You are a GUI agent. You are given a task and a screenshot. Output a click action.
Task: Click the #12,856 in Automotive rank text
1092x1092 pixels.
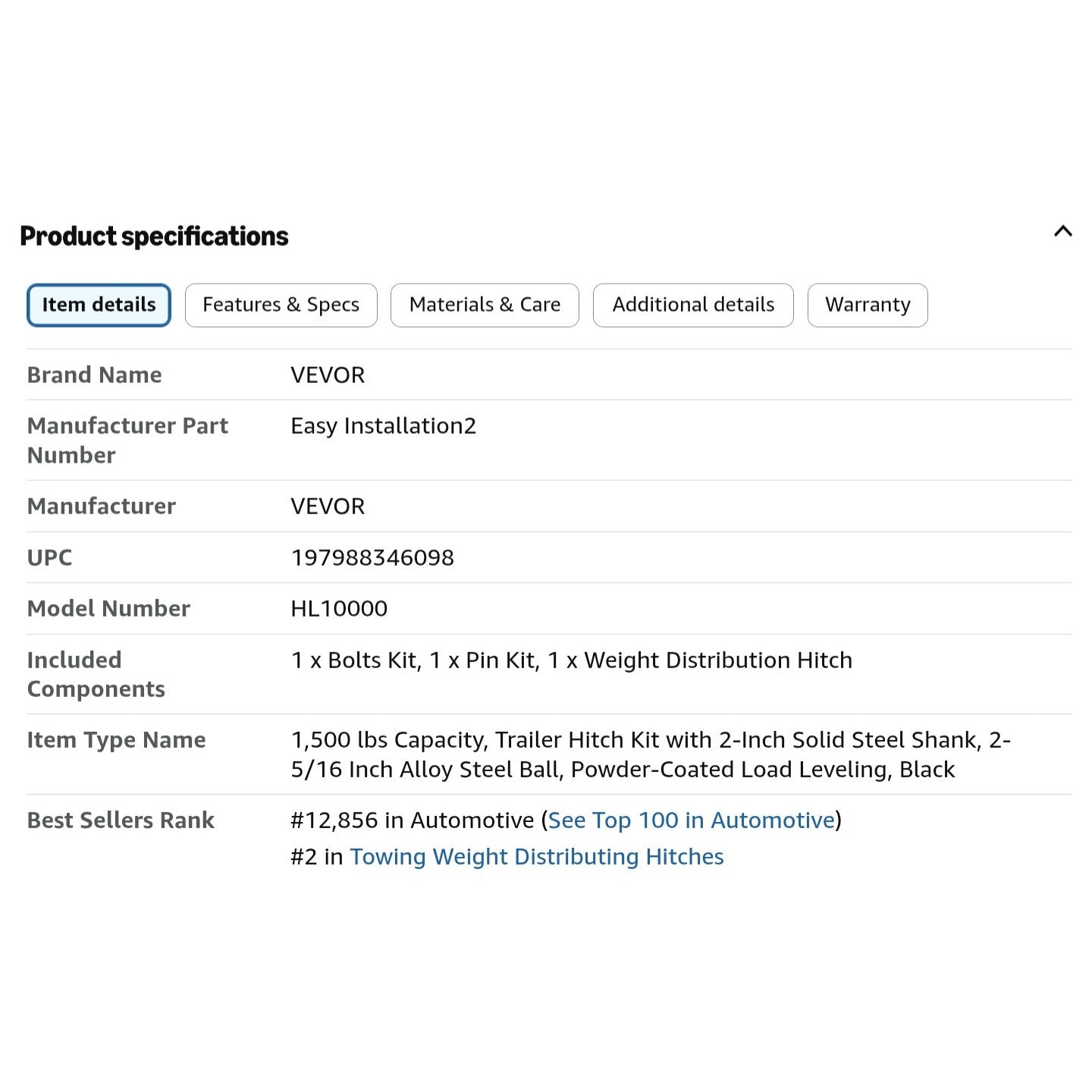tap(413, 820)
